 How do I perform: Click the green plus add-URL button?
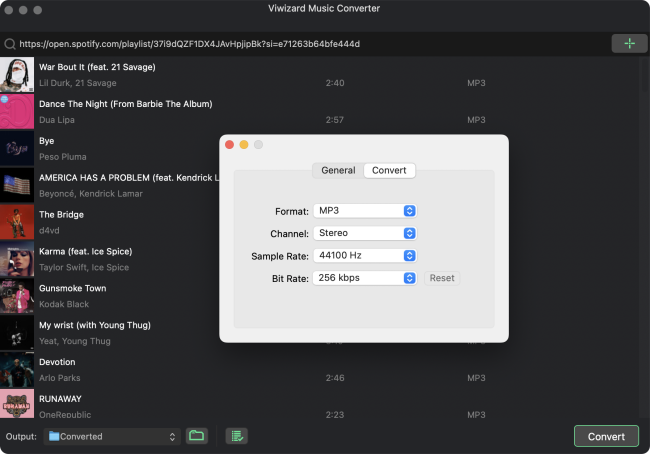pos(629,44)
